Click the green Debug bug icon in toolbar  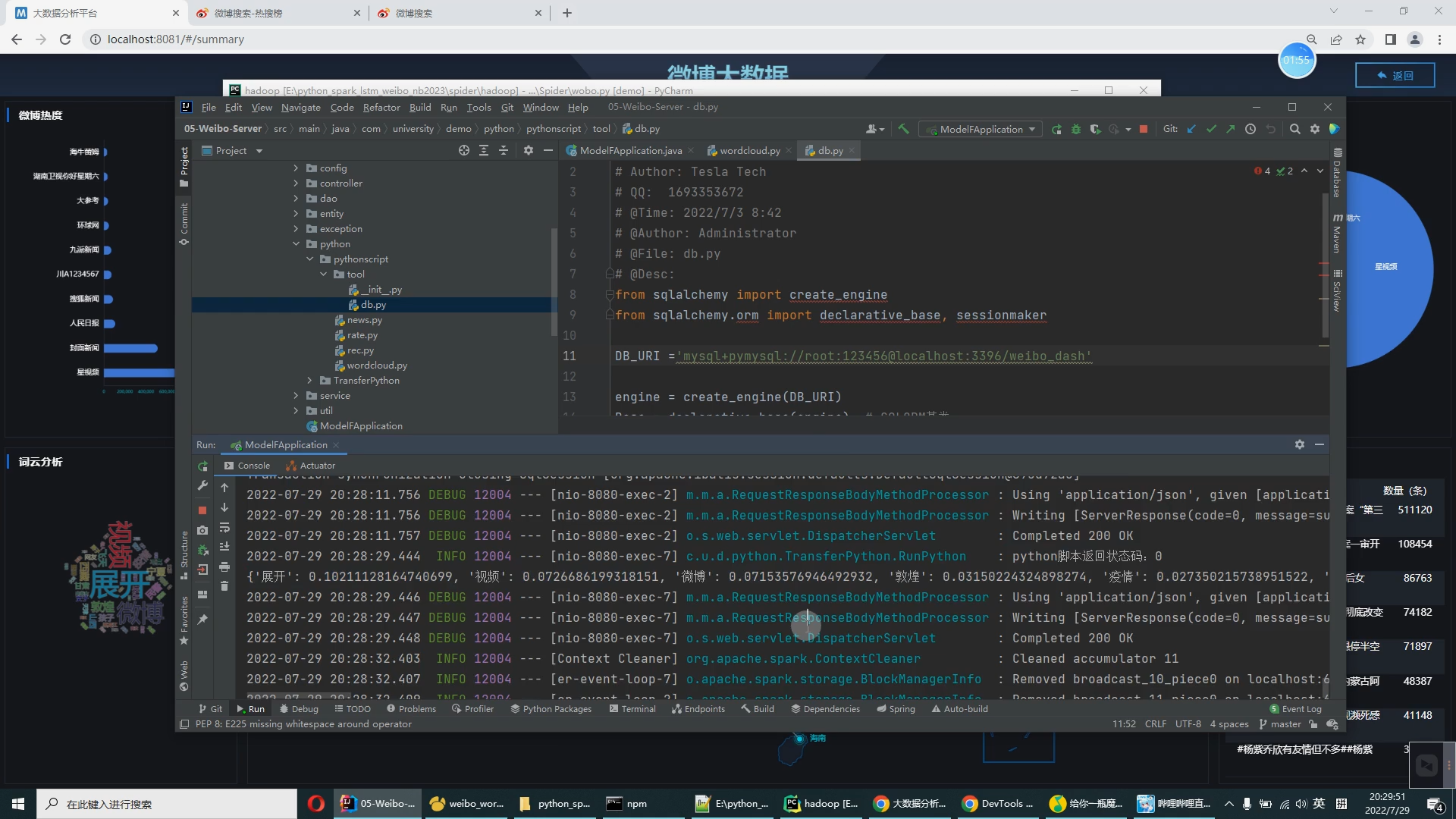(x=1075, y=129)
